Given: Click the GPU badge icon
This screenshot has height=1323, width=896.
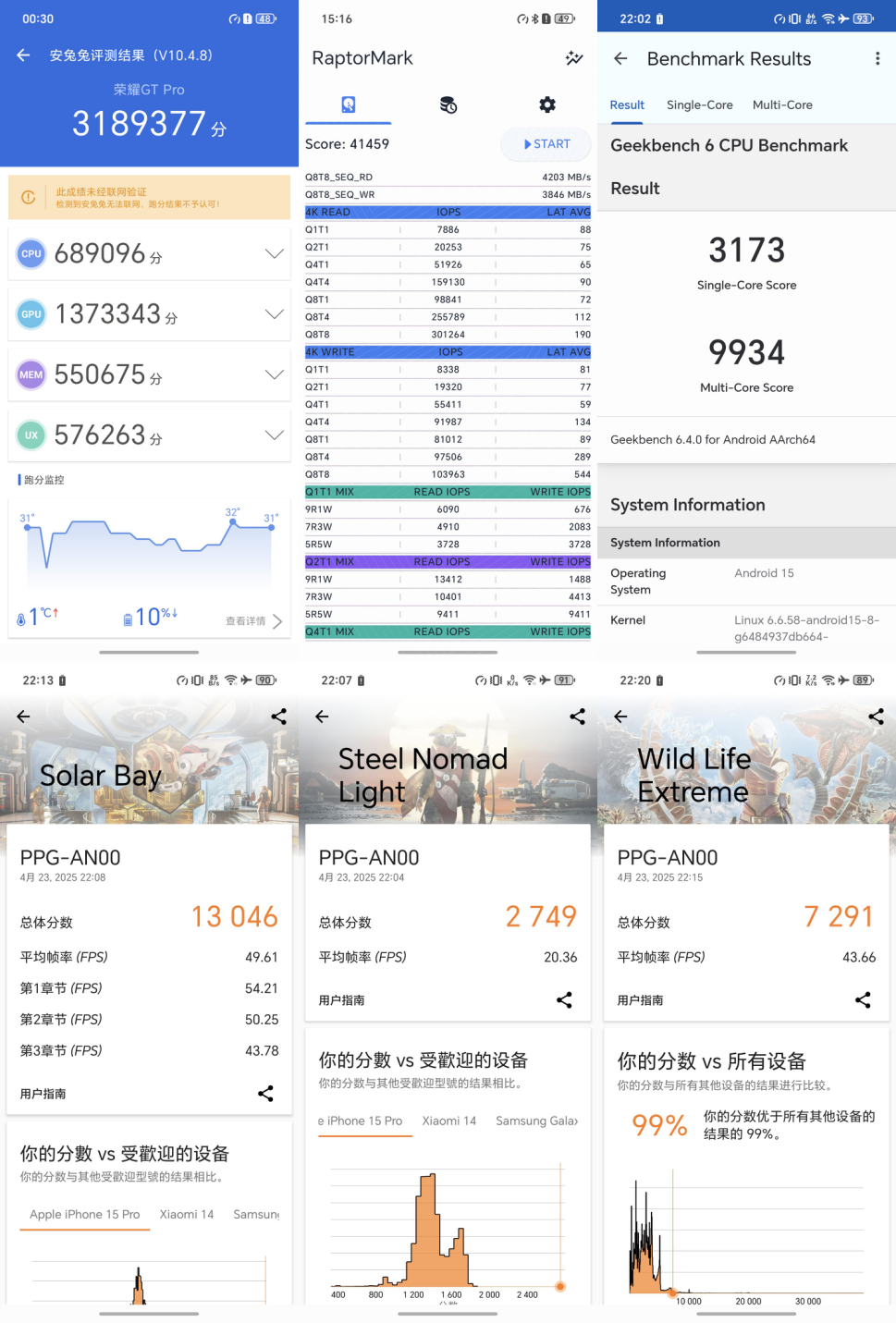Looking at the screenshot, I should pos(31,314).
